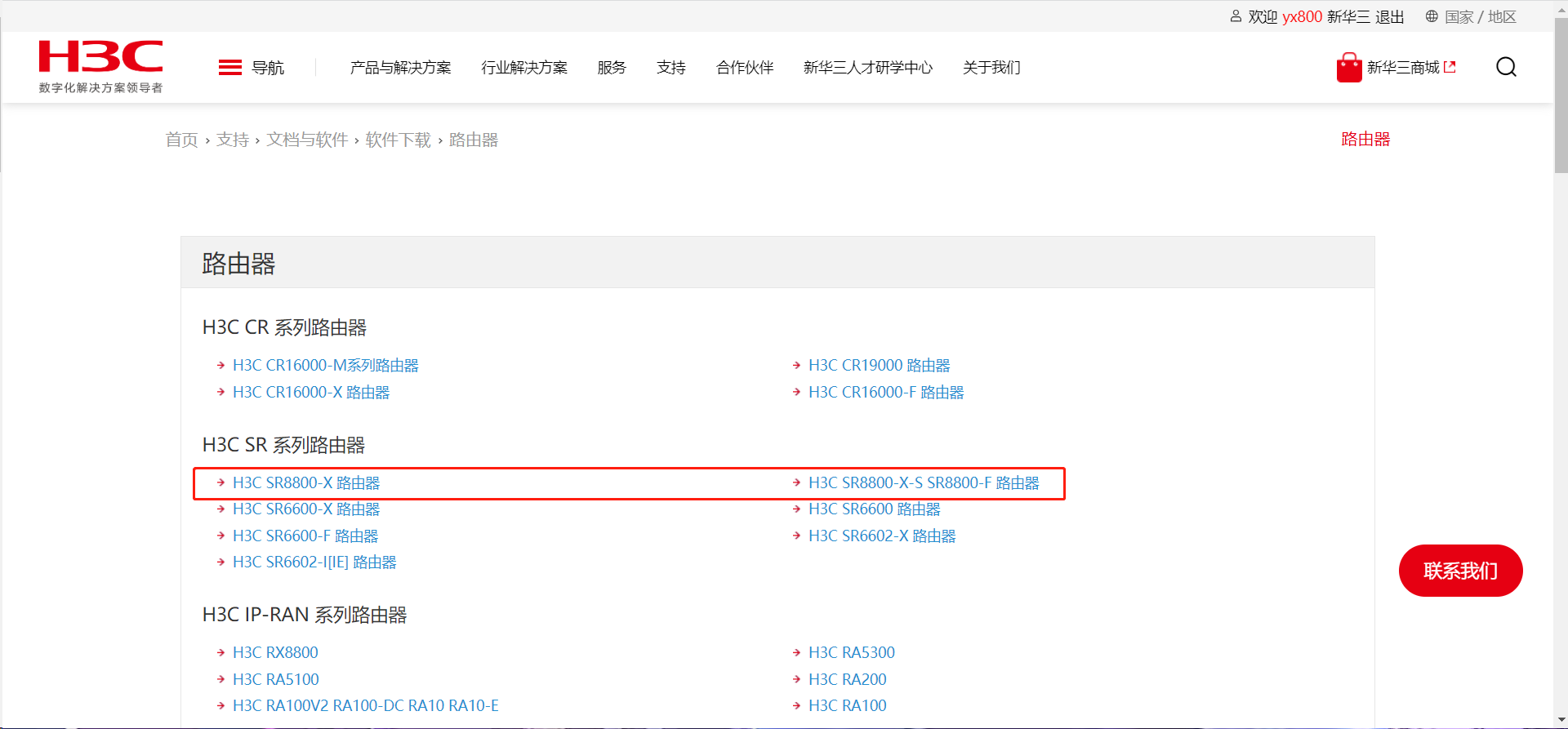This screenshot has width=1568, height=729.
Task: Click the red shopping bag icon
Action: click(x=1348, y=68)
